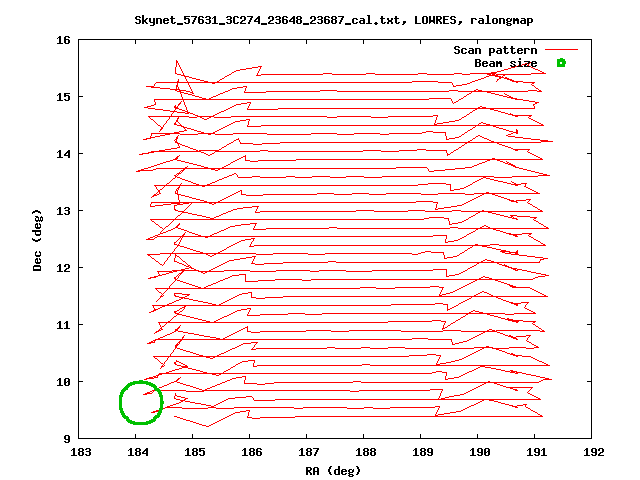Click the x-axis tick label 192
This screenshot has height=480, width=640.
tap(594, 452)
